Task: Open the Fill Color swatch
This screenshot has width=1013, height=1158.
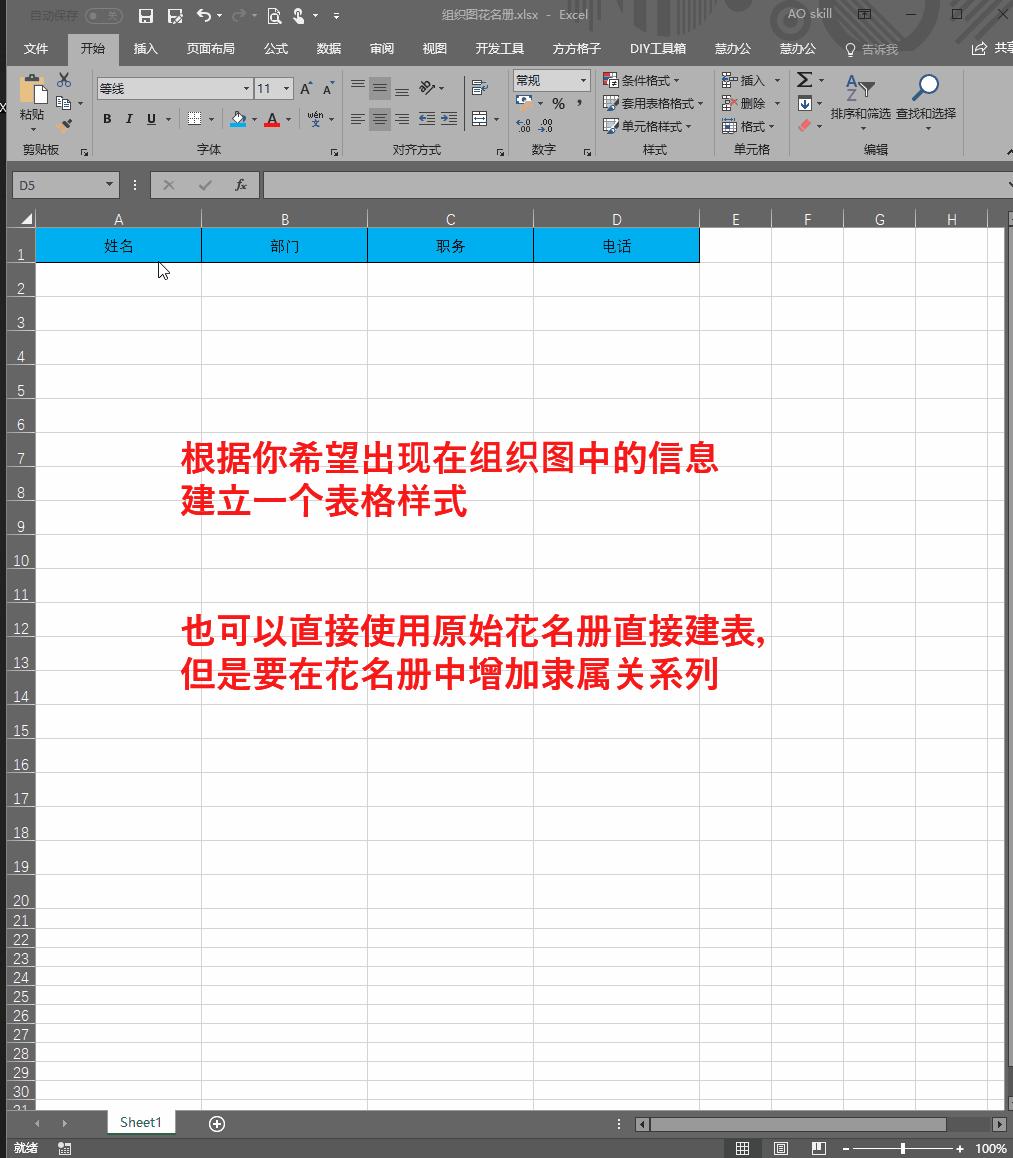Action: tap(238, 120)
